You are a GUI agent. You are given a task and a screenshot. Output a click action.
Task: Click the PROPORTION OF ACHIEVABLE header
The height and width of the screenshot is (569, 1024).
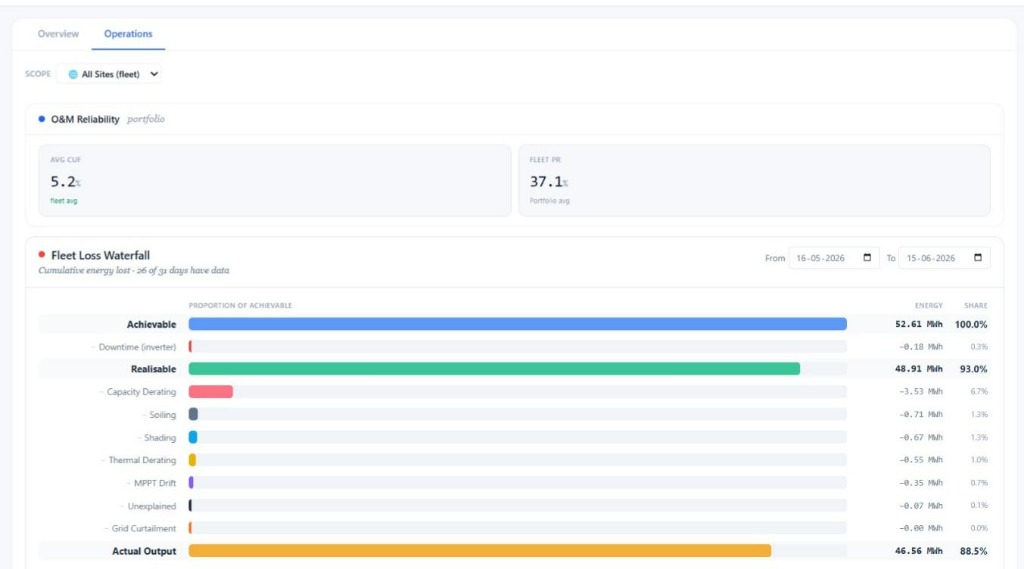coord(240,306)
